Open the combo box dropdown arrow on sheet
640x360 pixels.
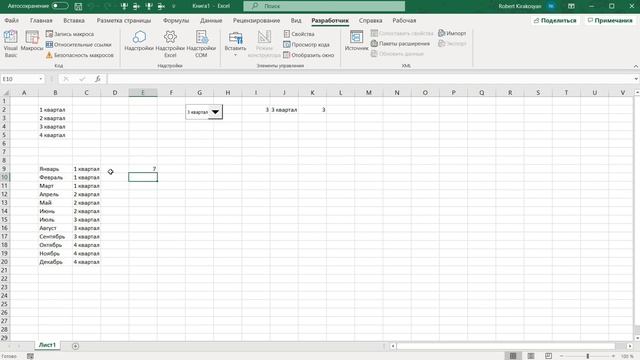215,112
